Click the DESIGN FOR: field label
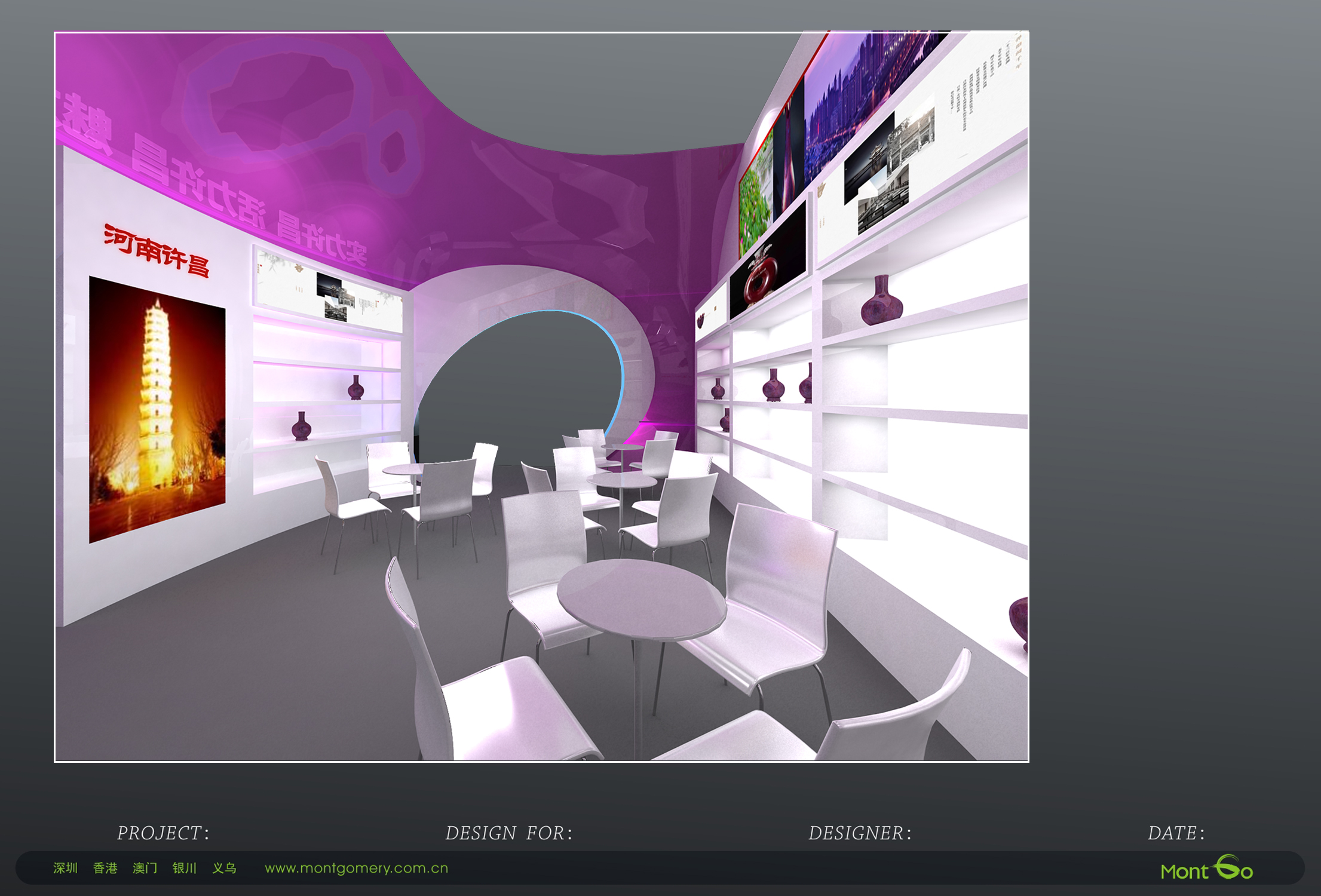Screen dimensions: 1321x896 coord(508,833)
